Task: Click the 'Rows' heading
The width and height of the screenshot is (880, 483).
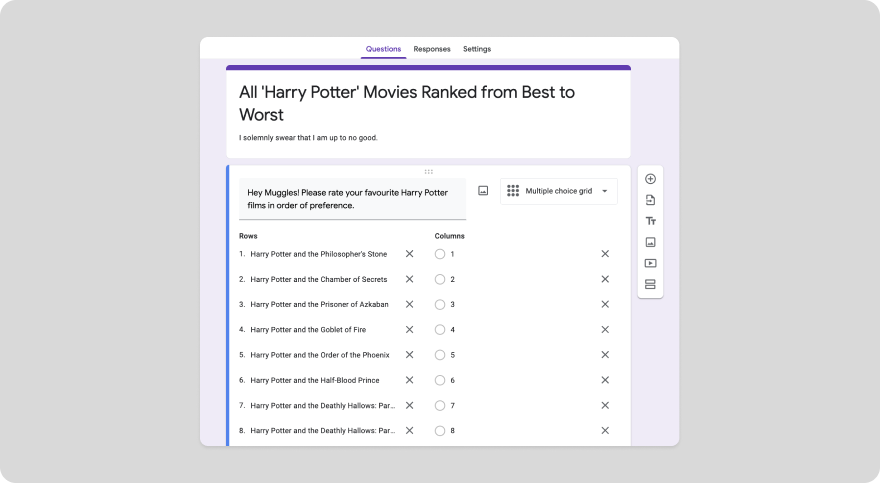Action: click(248, 236)
